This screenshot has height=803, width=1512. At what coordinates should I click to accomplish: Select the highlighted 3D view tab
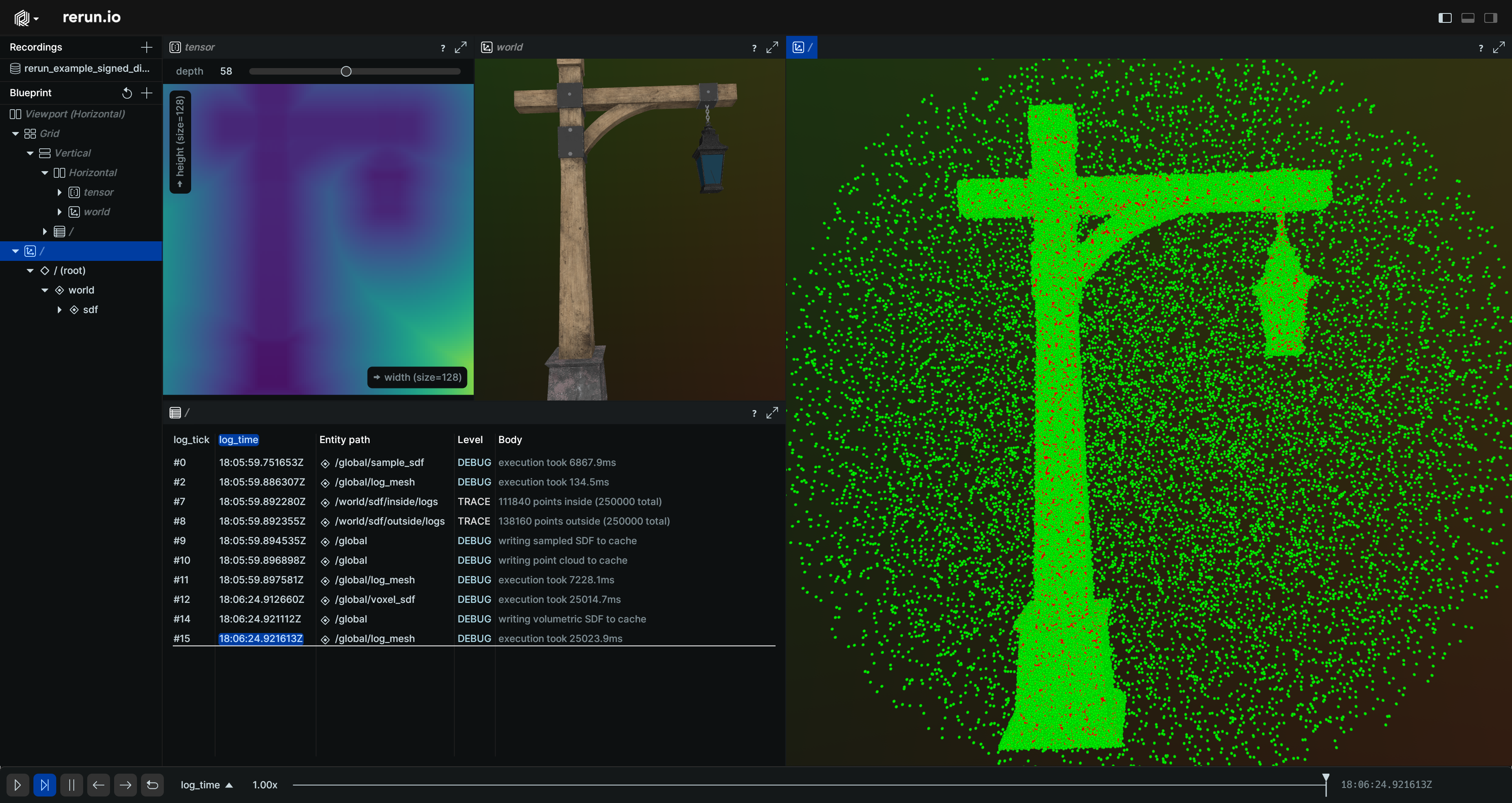(x=802, y=47)
